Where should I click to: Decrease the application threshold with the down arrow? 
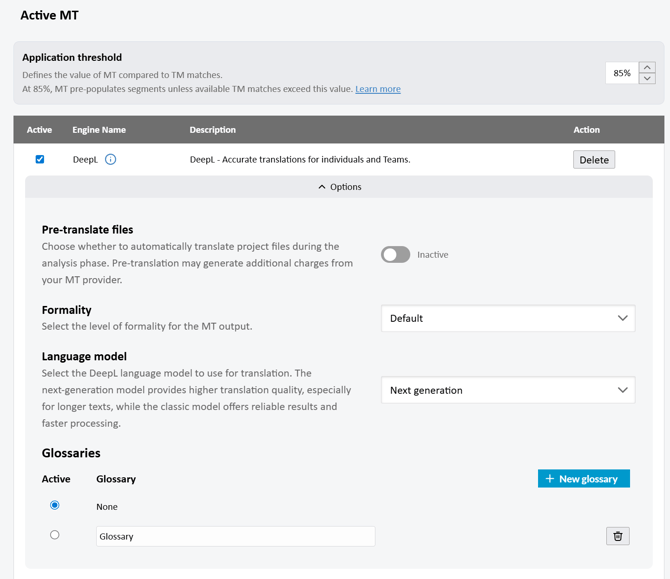(x=647, y=79)
